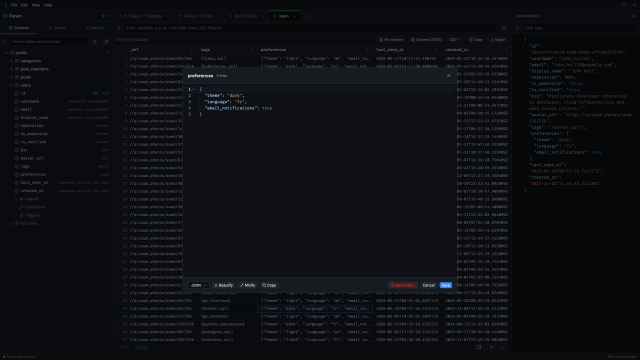Open the CSV export format dropdown
The width and height of the screenshot is (640, 360).
tap(455, 40)
